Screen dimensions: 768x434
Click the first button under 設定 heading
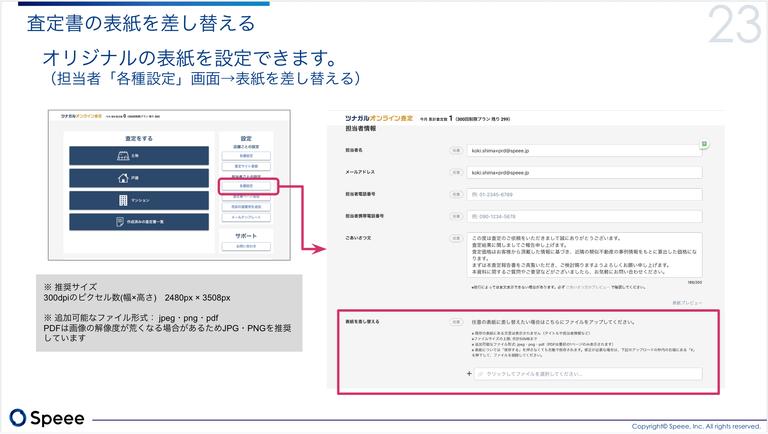point(245,156)
